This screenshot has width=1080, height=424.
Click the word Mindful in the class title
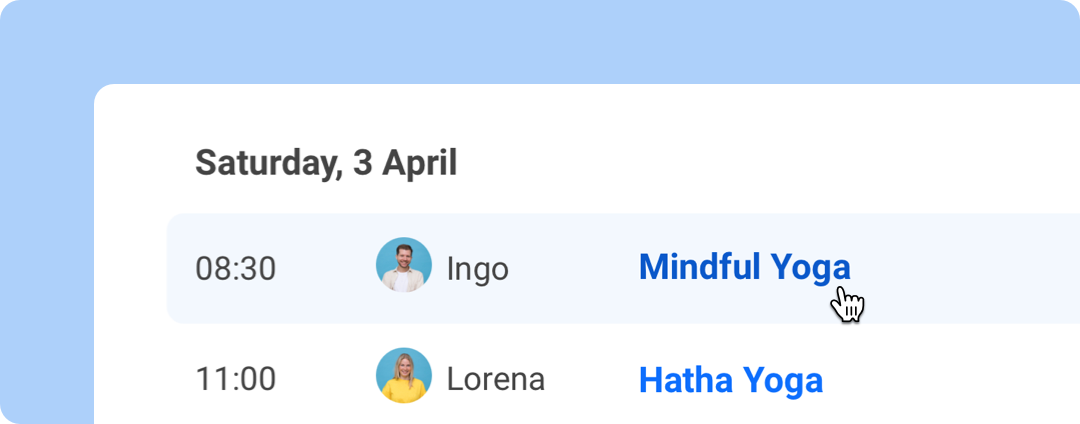tap(700, 267)
